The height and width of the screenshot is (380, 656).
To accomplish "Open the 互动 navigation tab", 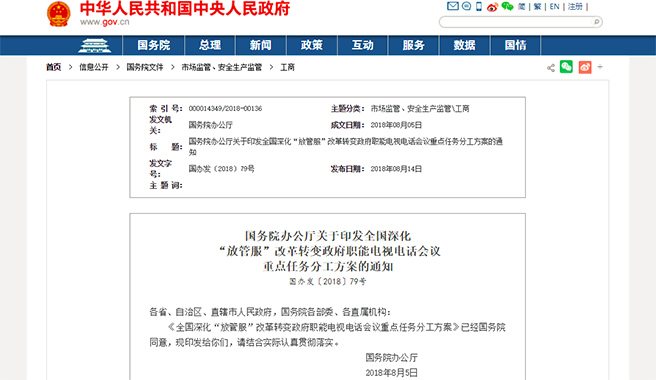I will click(363, 45).
